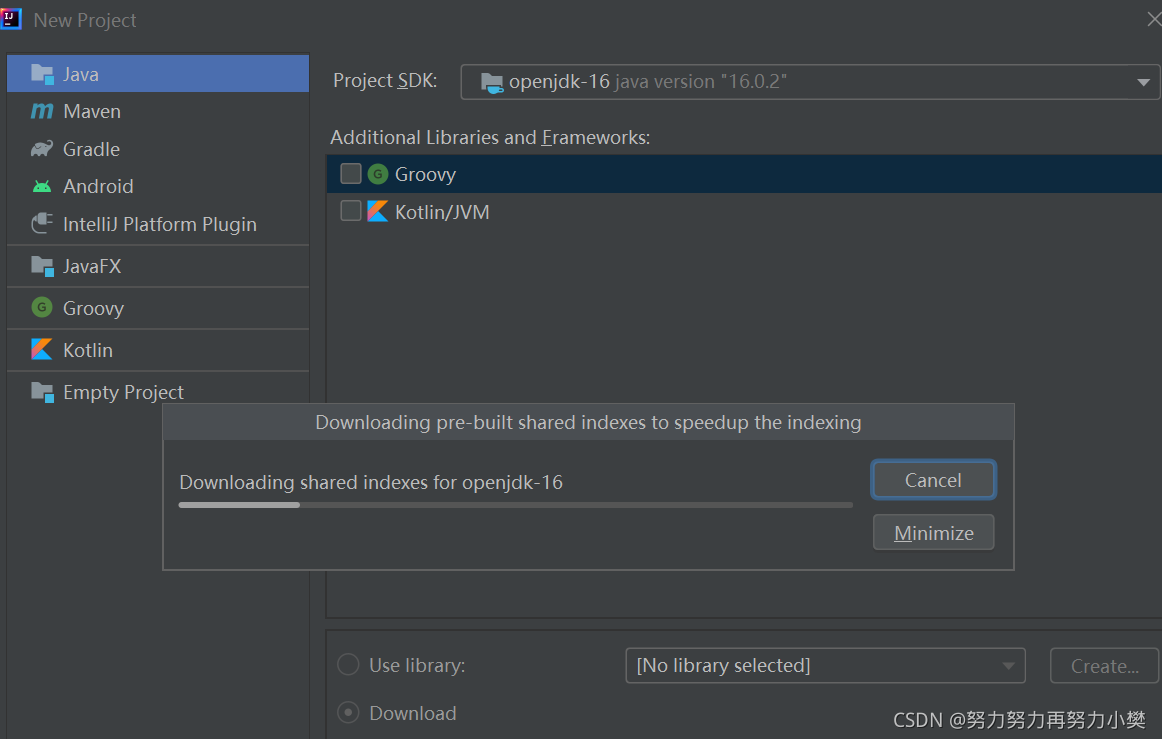This screenshot has height=739, width=1162.
Task: Click the 'Groovy' text in frameworks list
Action: [425, 175]
